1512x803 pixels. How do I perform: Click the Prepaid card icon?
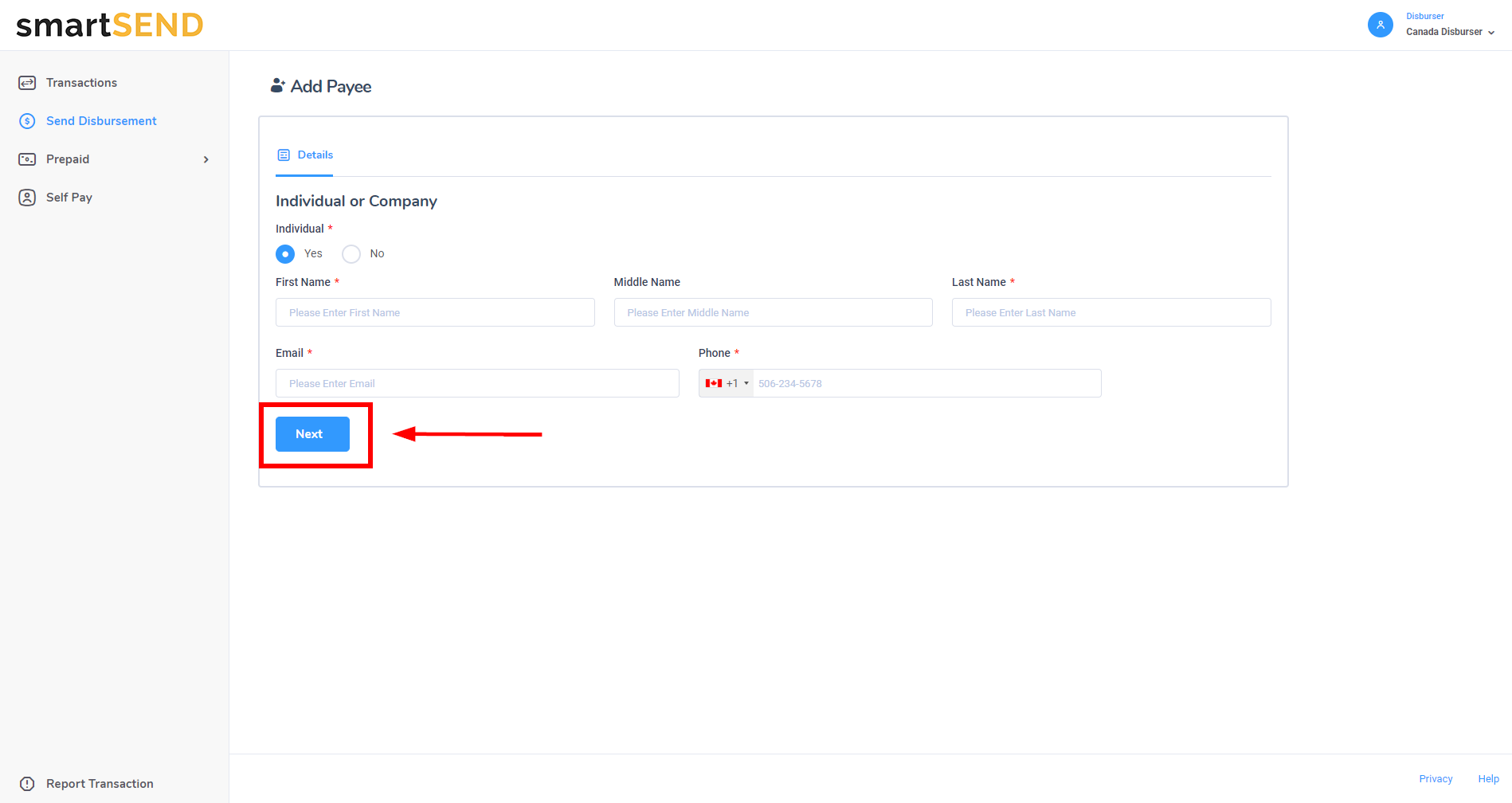(27, 159)
